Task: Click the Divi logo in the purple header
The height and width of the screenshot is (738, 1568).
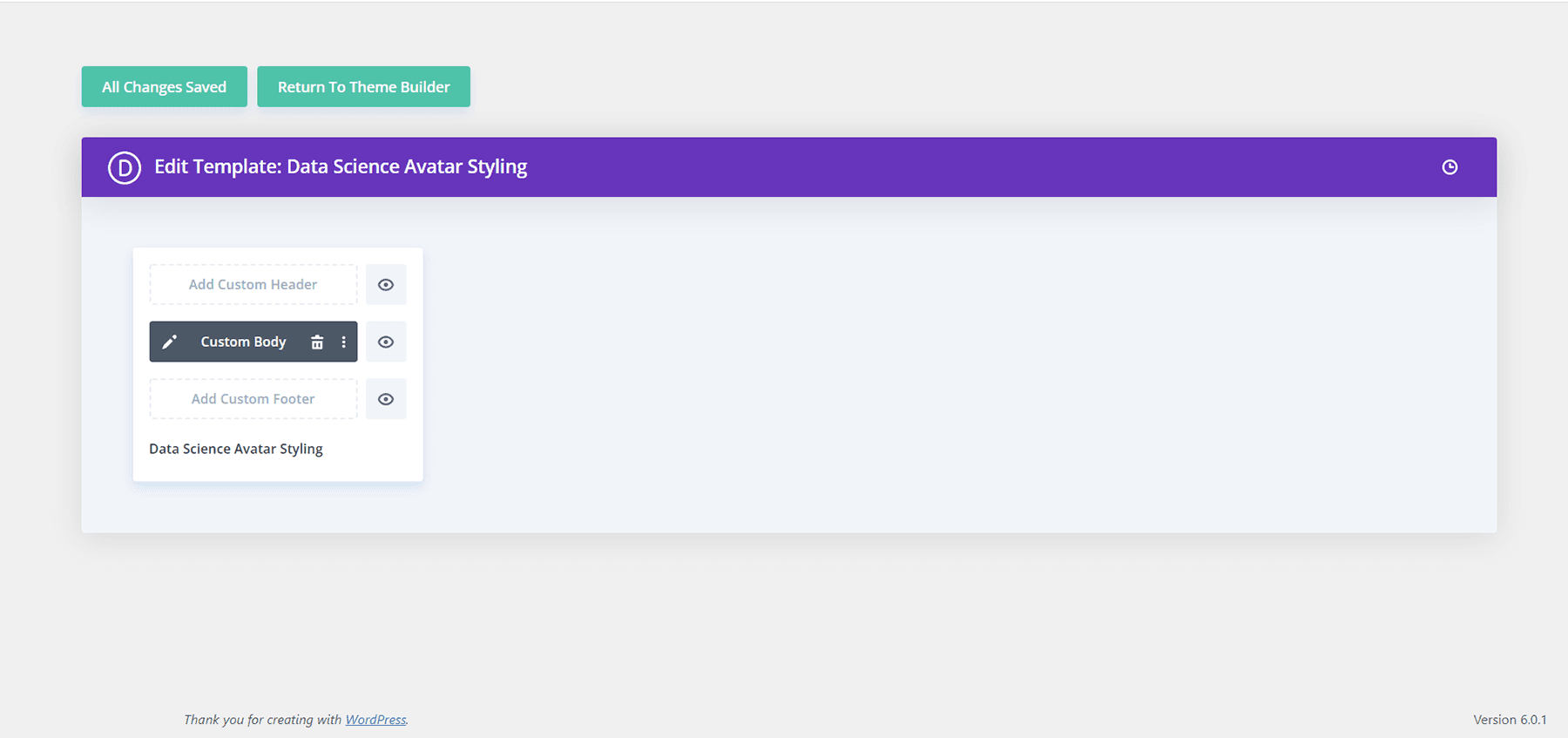Action: coord(125,166)
